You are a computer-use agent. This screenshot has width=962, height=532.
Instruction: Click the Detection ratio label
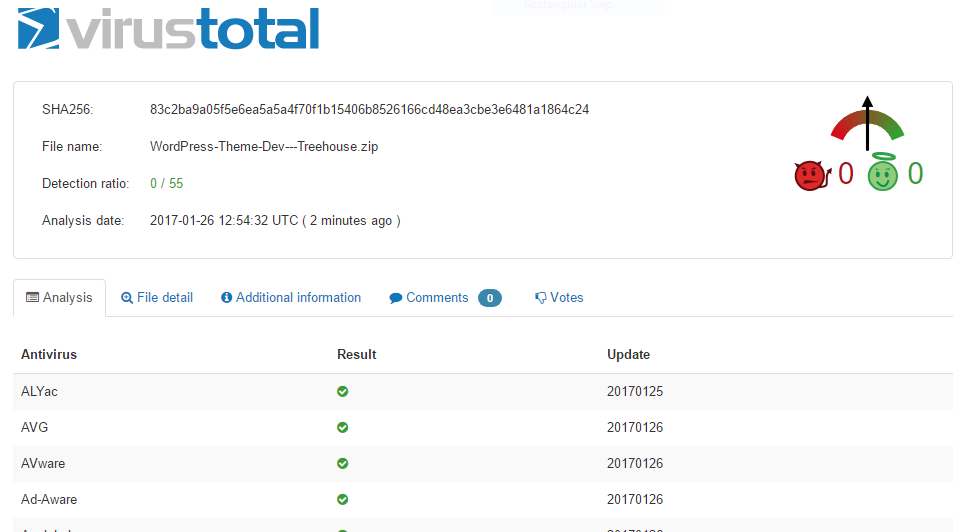(x=85, y=183)
